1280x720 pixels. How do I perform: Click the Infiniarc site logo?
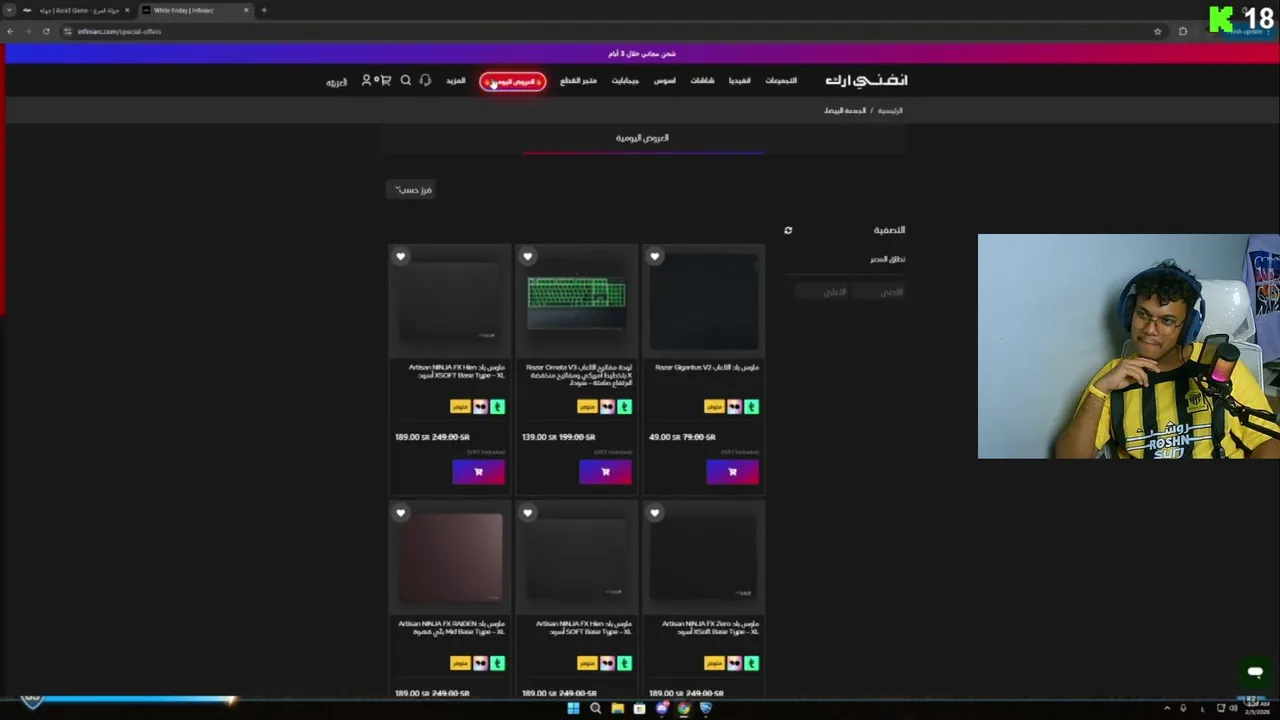coord(866,80)
